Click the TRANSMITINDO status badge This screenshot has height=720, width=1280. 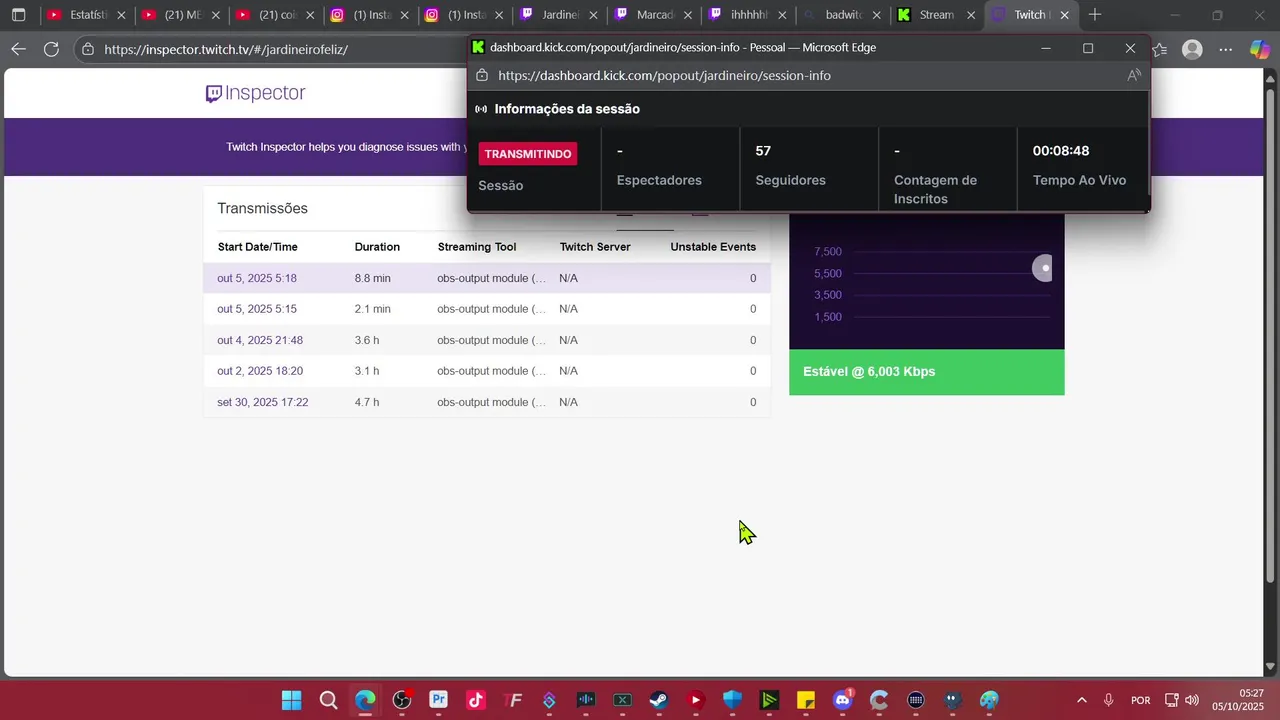tap(528, 154)
